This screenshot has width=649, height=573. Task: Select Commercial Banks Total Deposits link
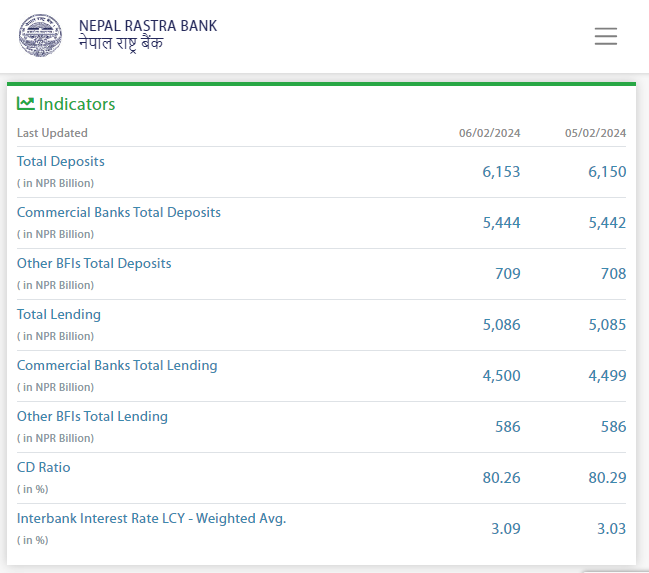pos(119,212)
